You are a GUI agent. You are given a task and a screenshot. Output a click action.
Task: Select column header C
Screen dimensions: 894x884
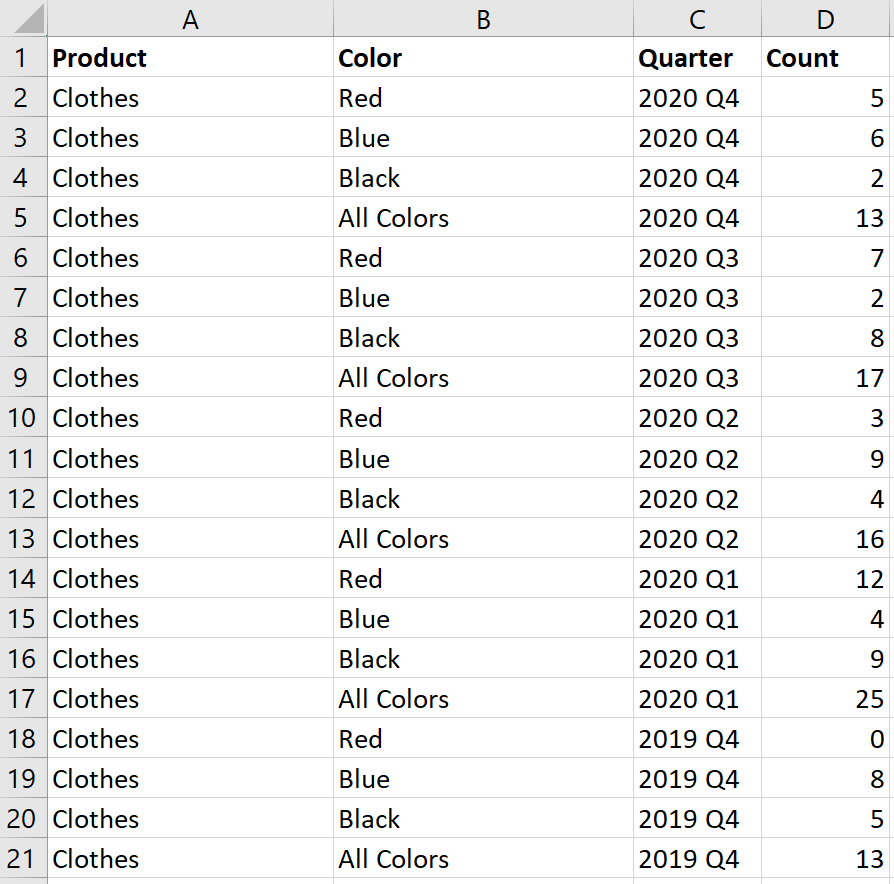(x=697, y=19)
